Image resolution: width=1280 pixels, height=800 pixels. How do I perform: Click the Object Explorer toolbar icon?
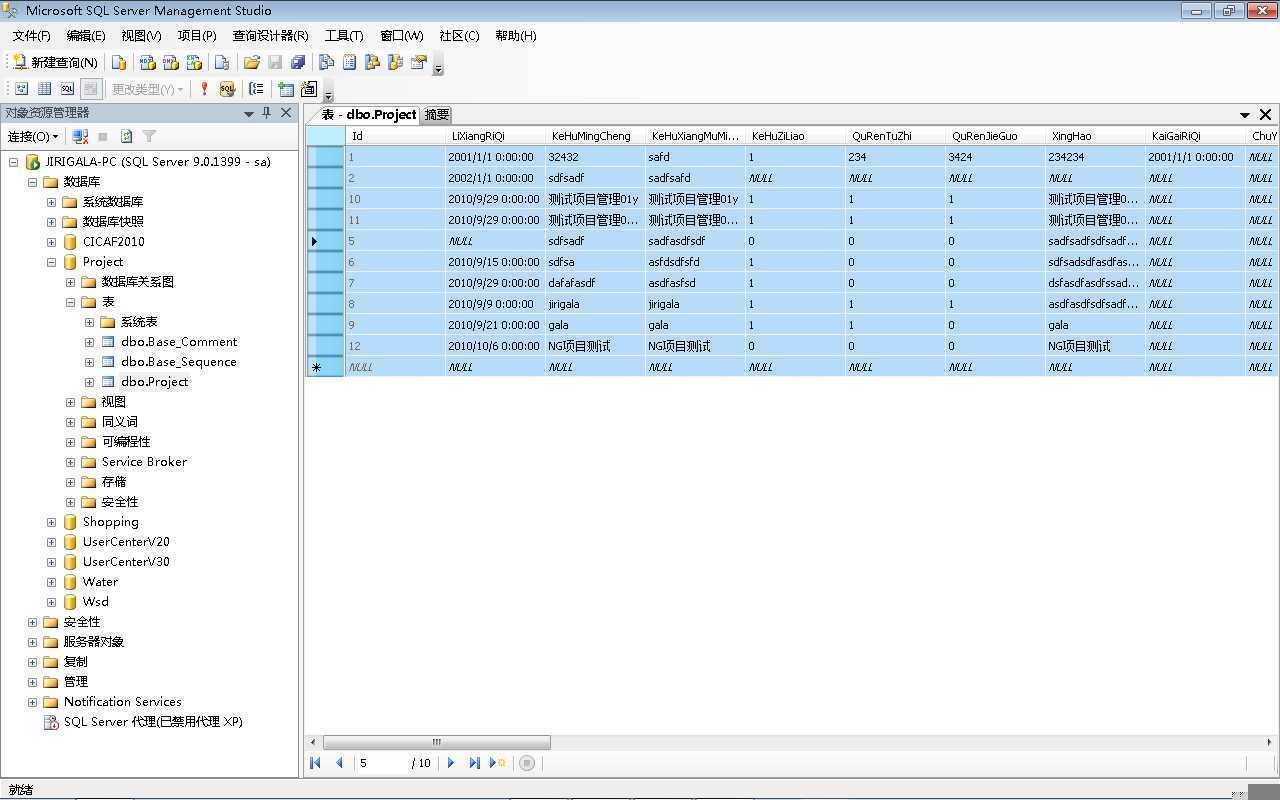point(372,62)
